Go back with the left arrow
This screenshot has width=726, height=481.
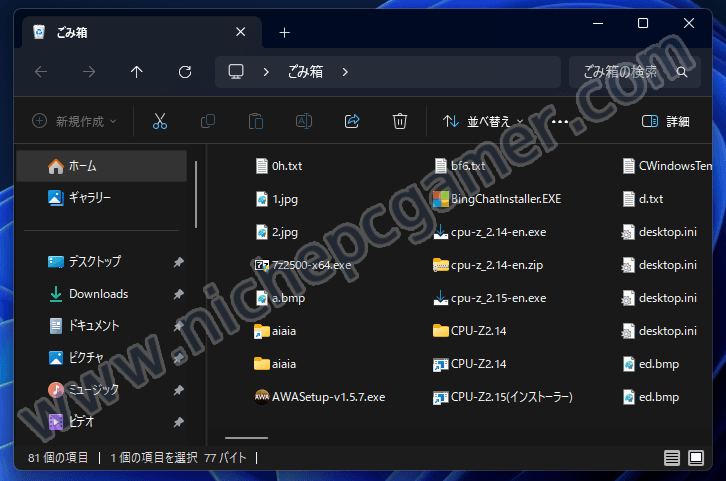tap(41, 72)
